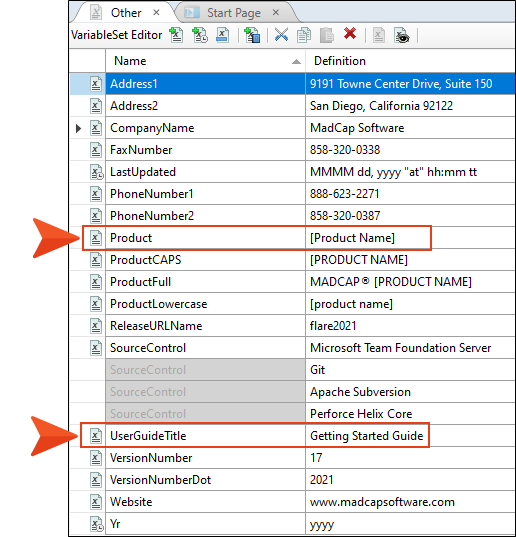Add a new date/time variable
The image size is (516, 537).
[x=200, y=35]
